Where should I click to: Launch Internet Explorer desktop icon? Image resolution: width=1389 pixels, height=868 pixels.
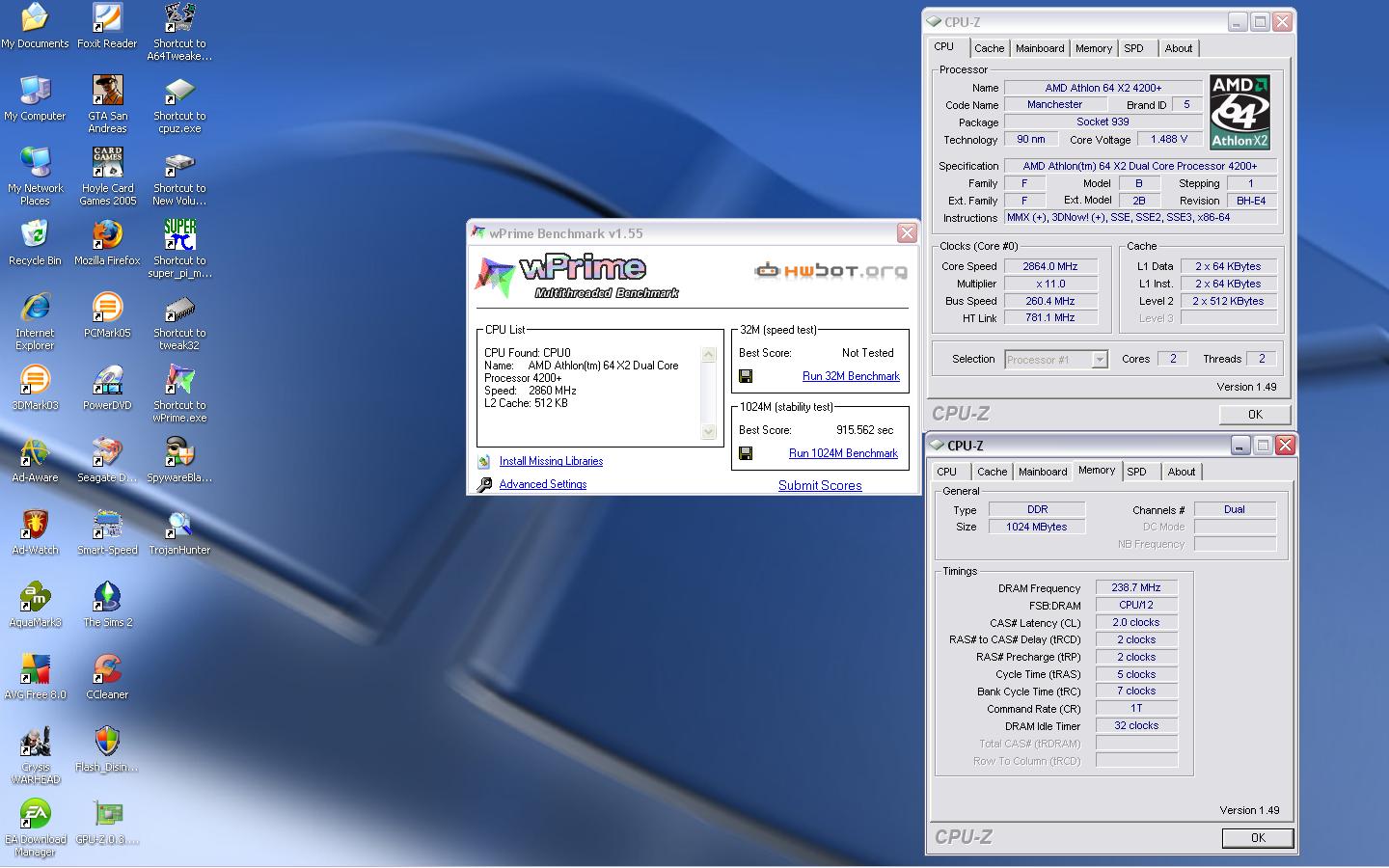click(x=35, y=321)
